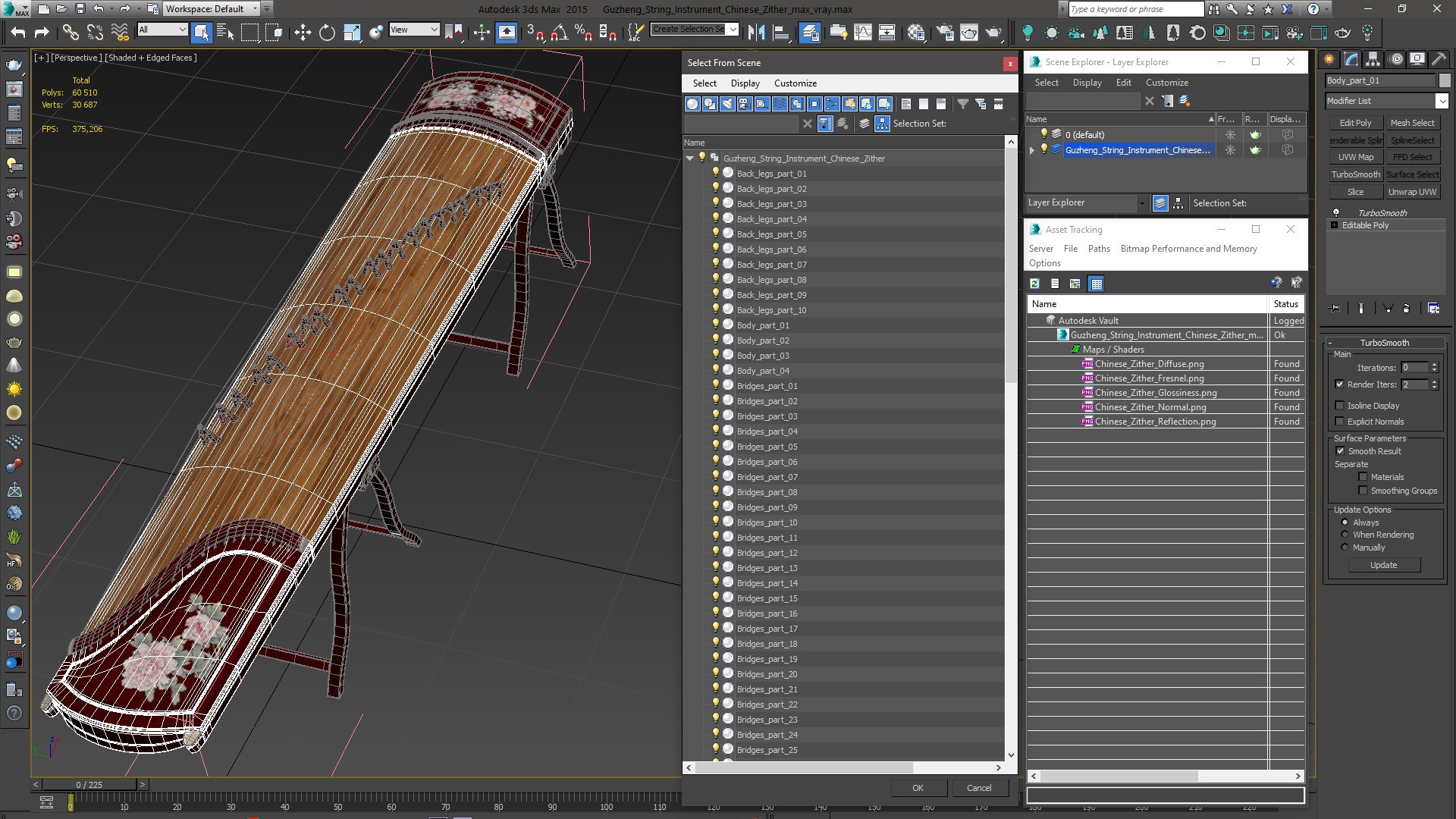Click the Layer Explorer layers icon
This screenshot has width=1456, height=819.
click(x=1160, y=203)
